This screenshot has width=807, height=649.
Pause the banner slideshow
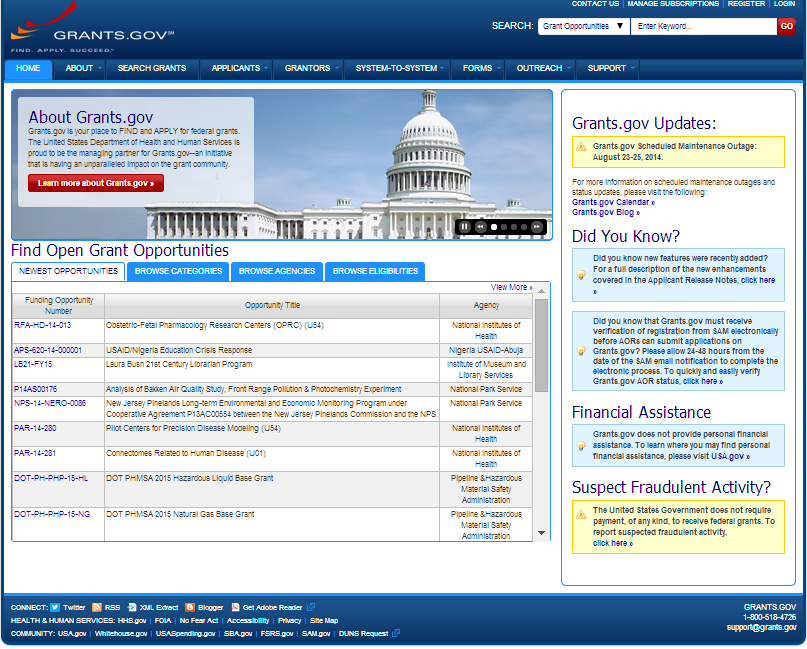465,227
